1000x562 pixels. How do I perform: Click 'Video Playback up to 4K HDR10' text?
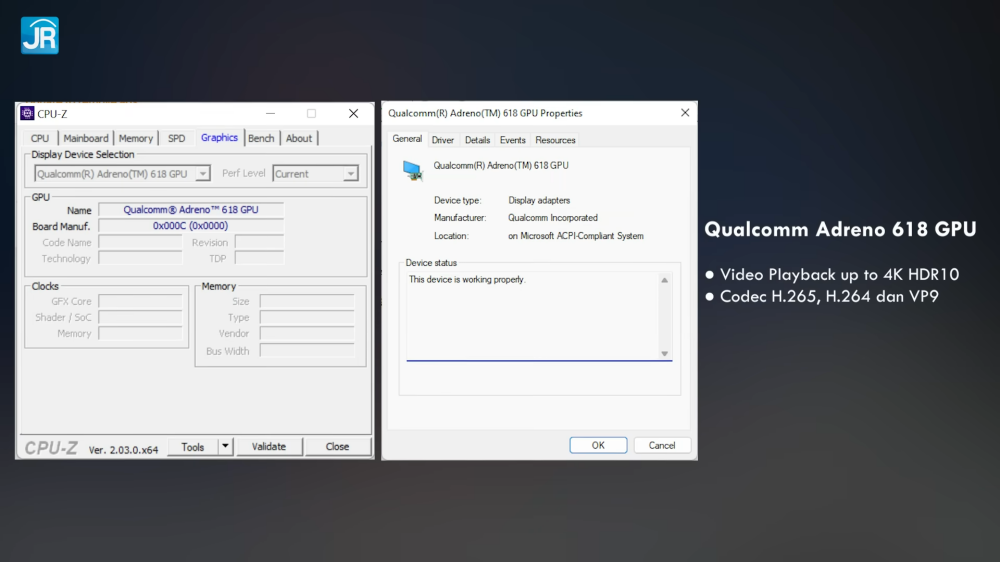pyautogui.click(x=839, y=274)
